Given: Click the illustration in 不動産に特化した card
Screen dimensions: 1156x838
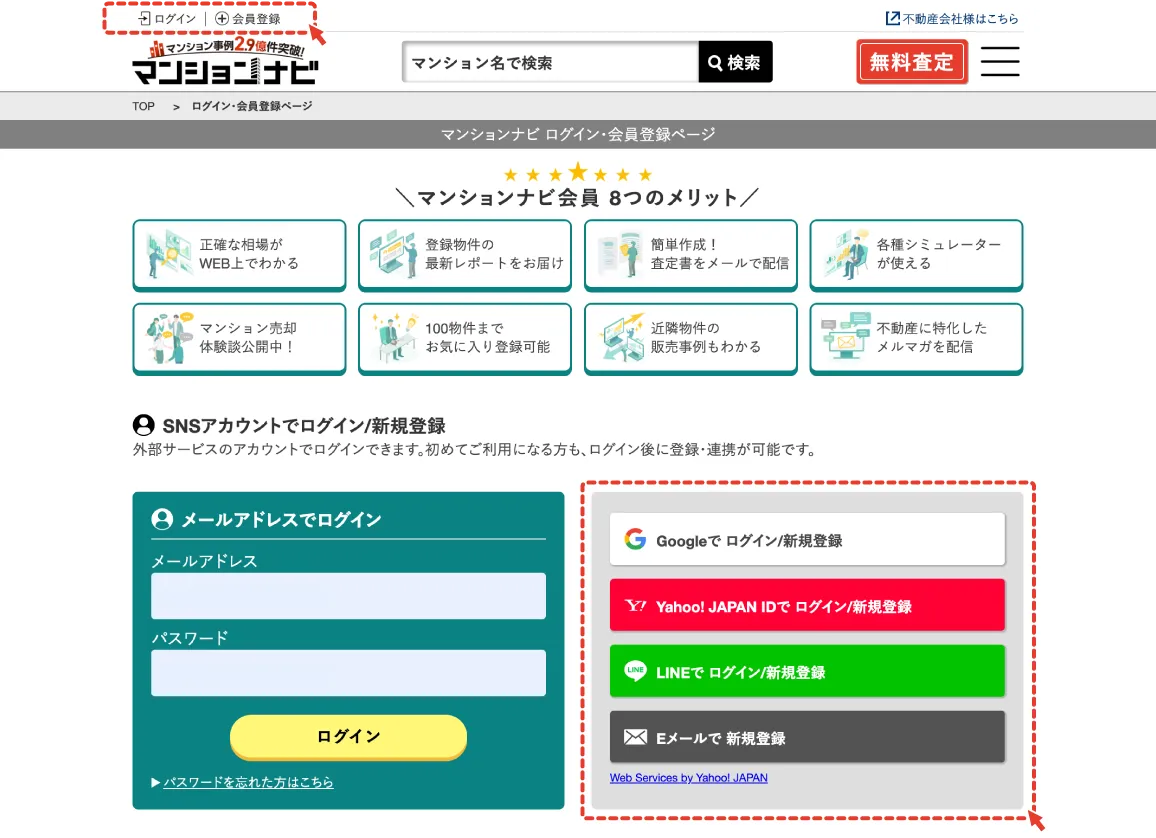Looking at the screenshot, I should tap(846, 338).
